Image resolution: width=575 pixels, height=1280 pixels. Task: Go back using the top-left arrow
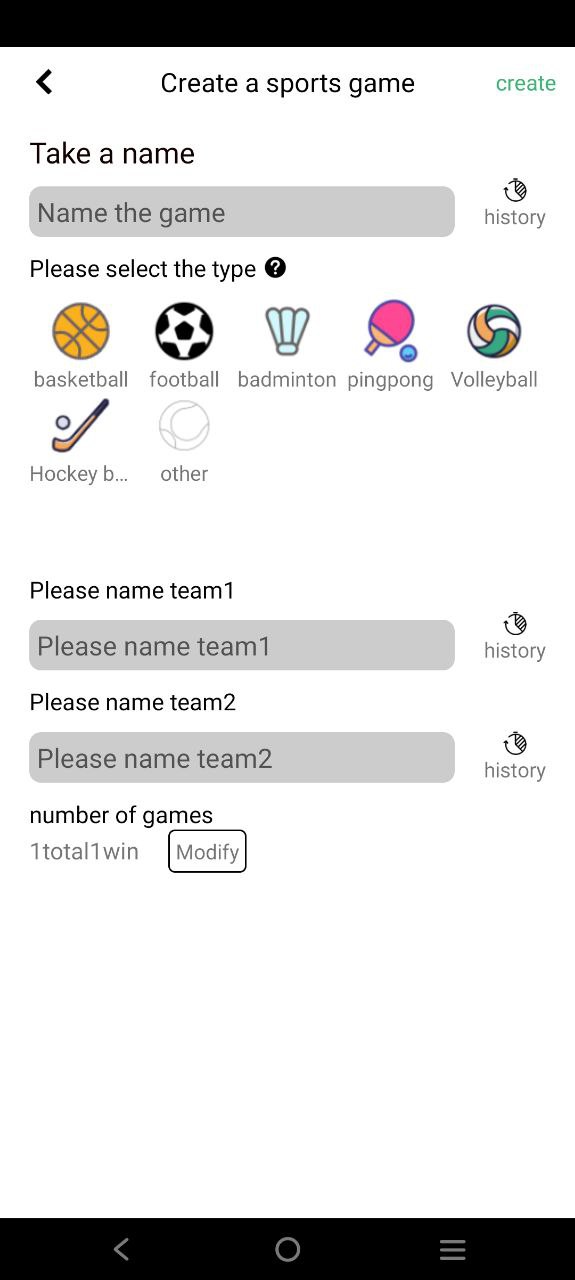click(x=44, y=82)
